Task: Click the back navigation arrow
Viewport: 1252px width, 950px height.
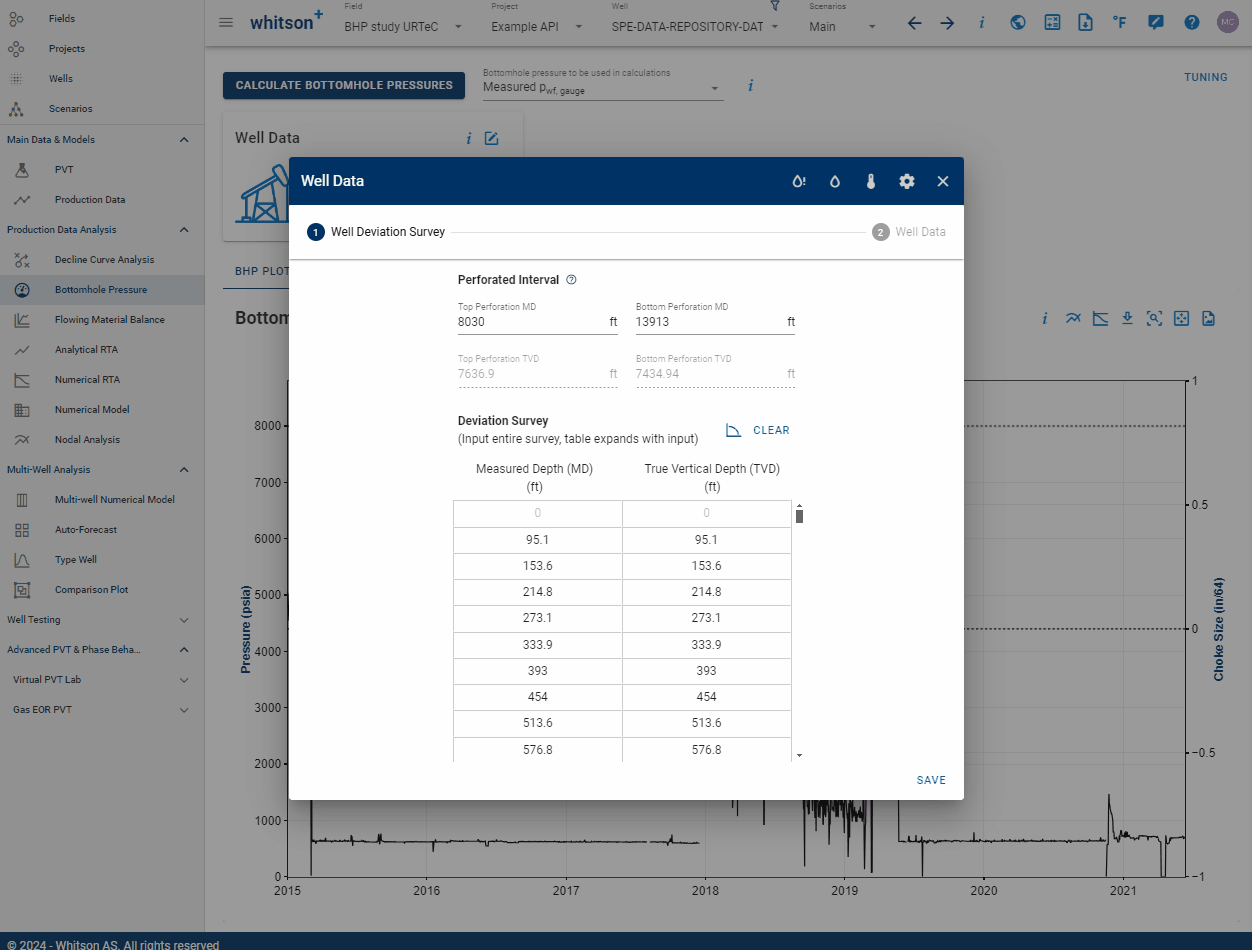Action: [914, 22]
